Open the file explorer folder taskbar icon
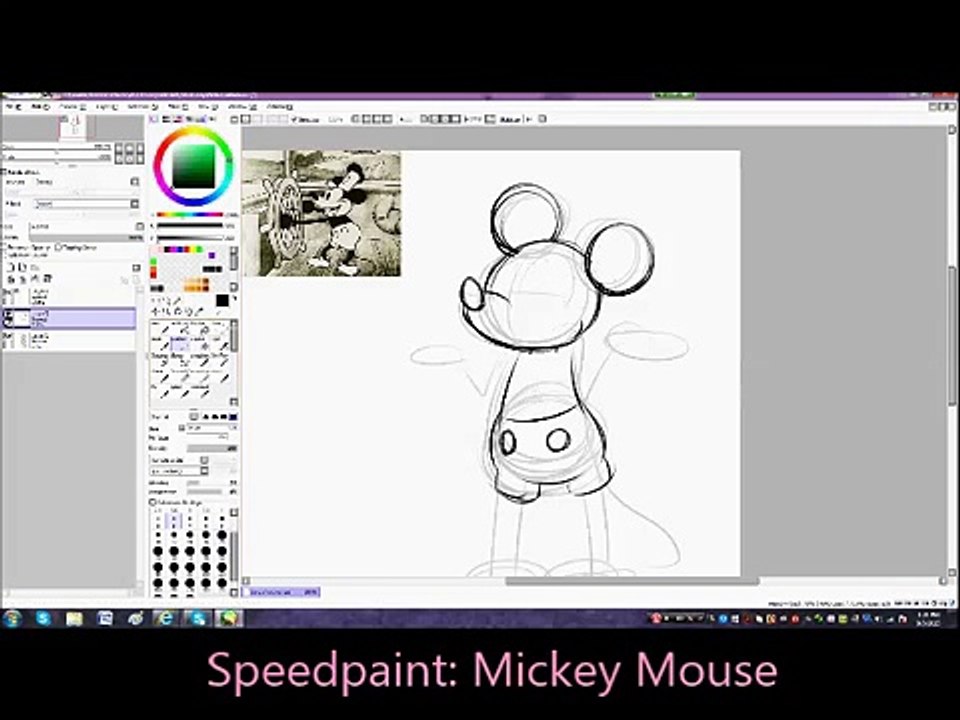Image resolution: width=960 pixels, height=720 pixels. pos(74,618)
